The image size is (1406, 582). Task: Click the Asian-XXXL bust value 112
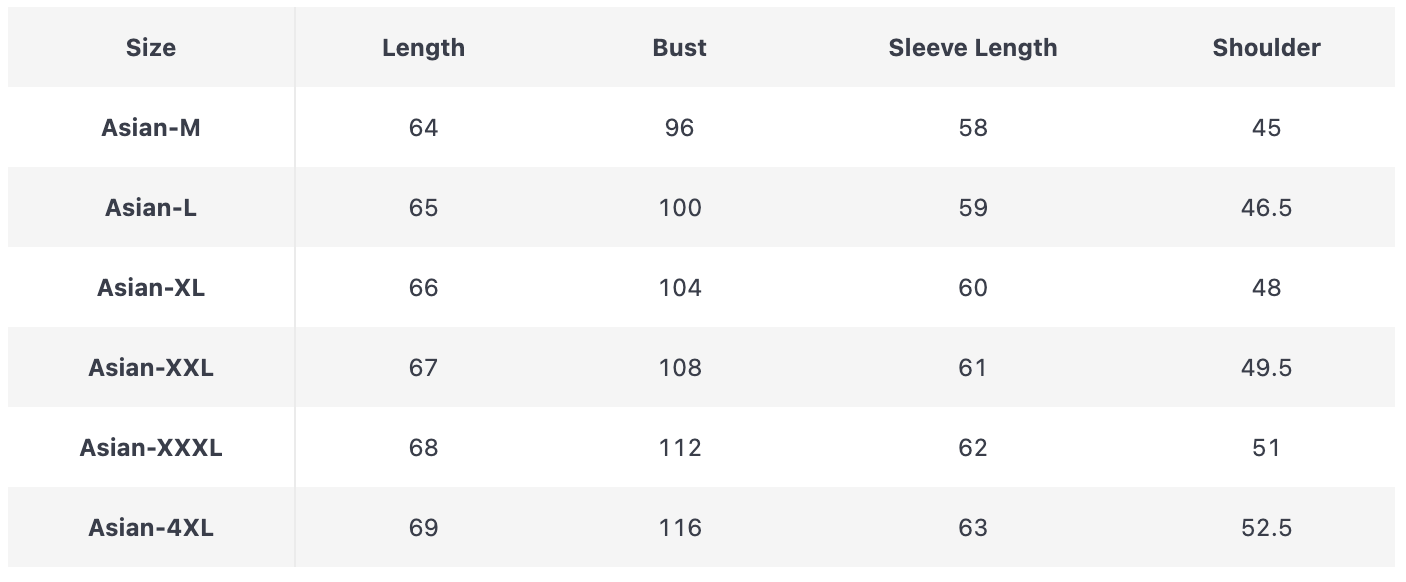[680, 448]
